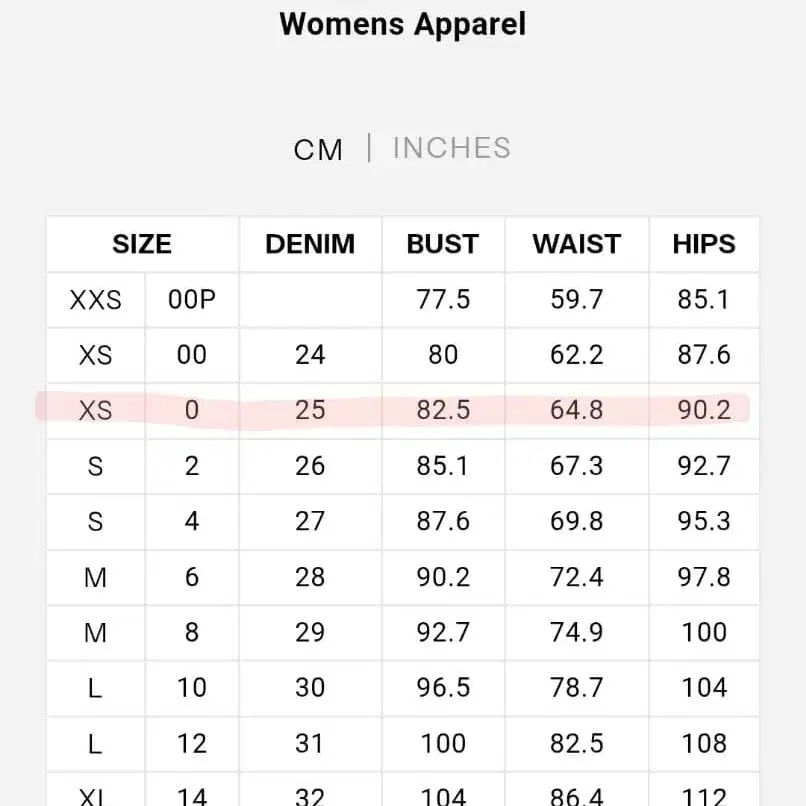Click the SIZE column header
This screenshot has height=806, width=806.
point(141,244)
